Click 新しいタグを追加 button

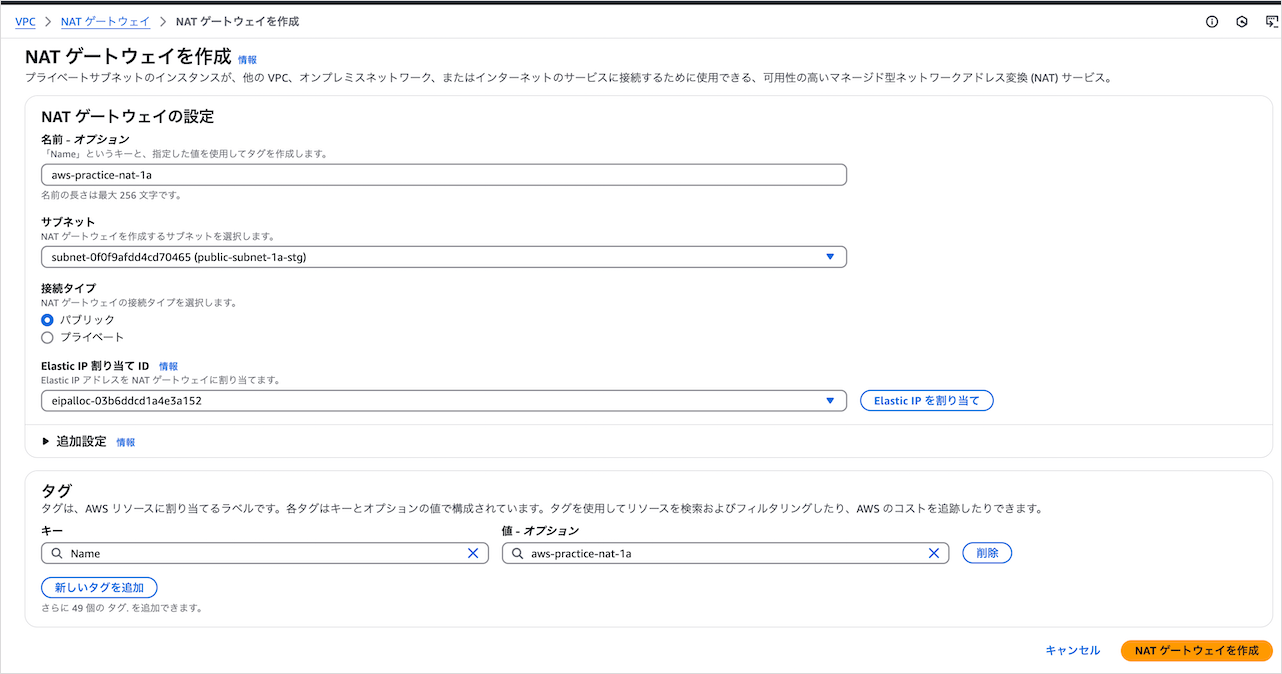pyautogui.click(x=99, y=588)
